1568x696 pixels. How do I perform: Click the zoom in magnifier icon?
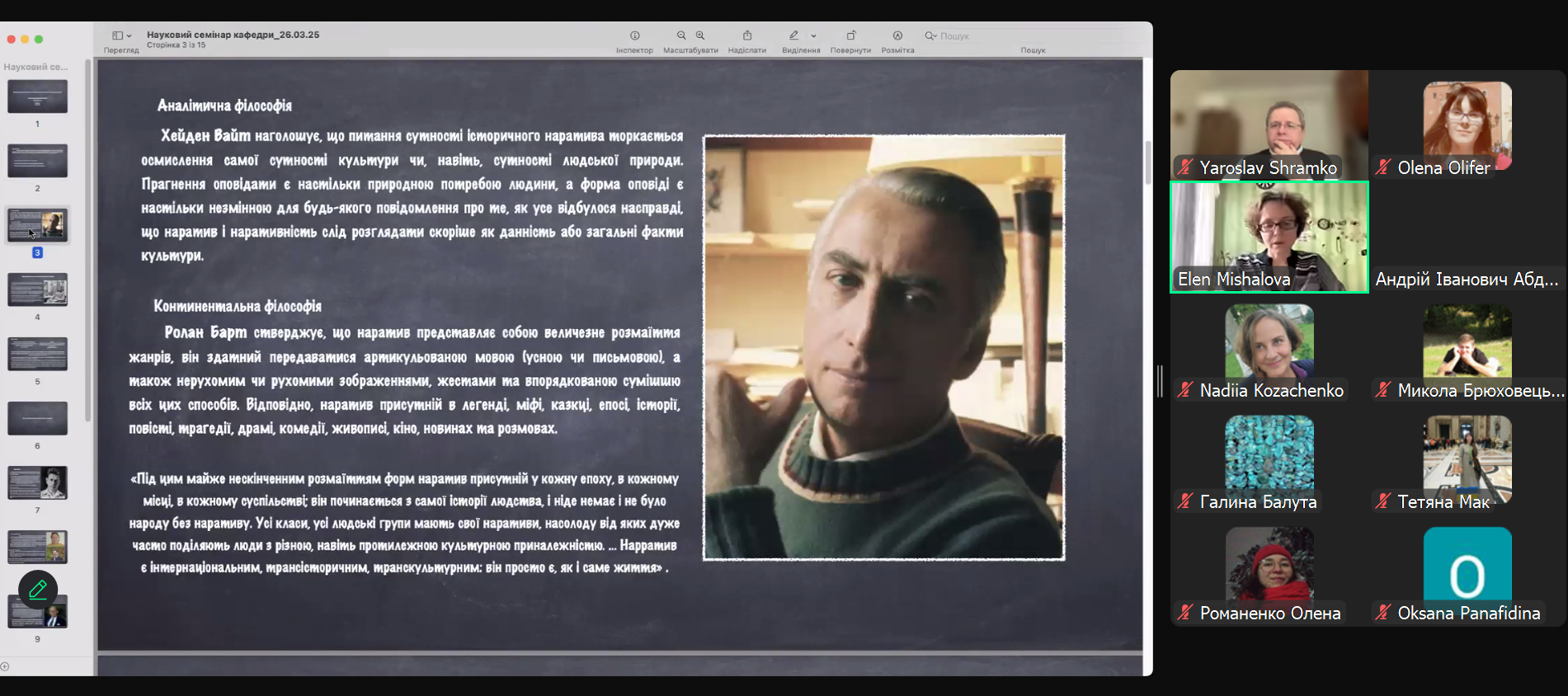coord(700,35)
